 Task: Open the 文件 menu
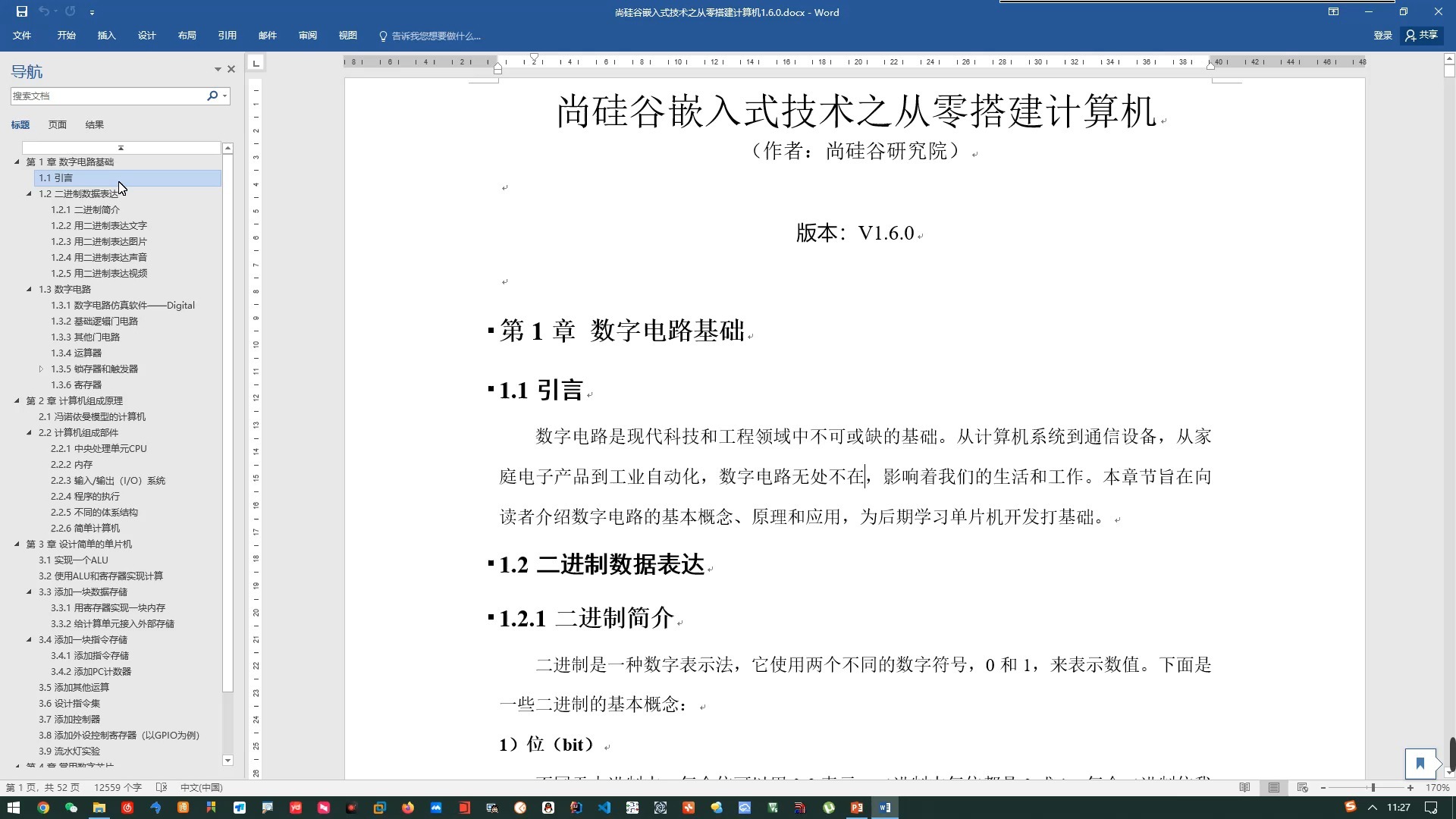(22, 36)
